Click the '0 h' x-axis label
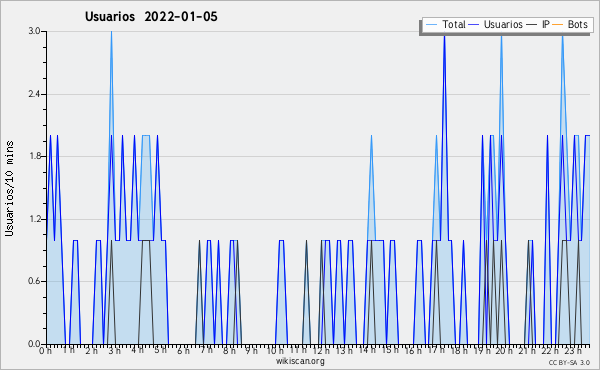This screenshot has height=370, width=600. [45, 350]
